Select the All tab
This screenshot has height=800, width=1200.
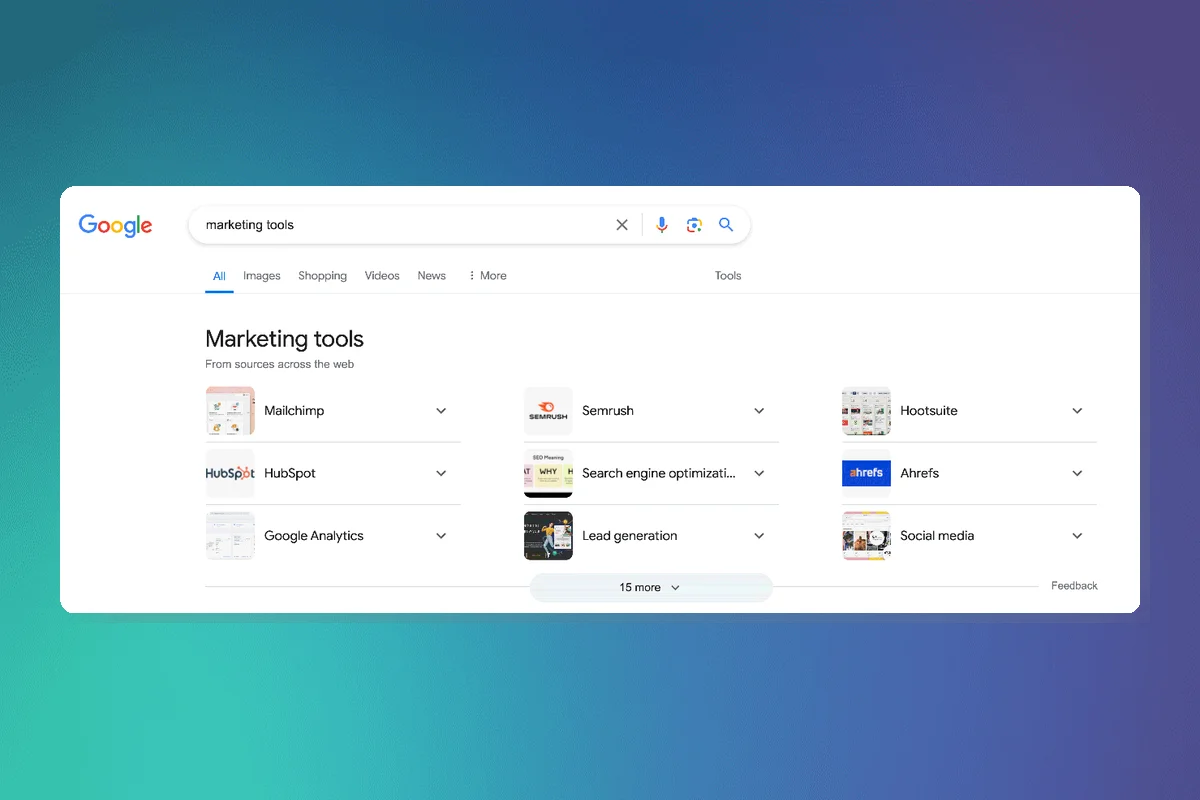pyautogui.click(x=219, y=276)
